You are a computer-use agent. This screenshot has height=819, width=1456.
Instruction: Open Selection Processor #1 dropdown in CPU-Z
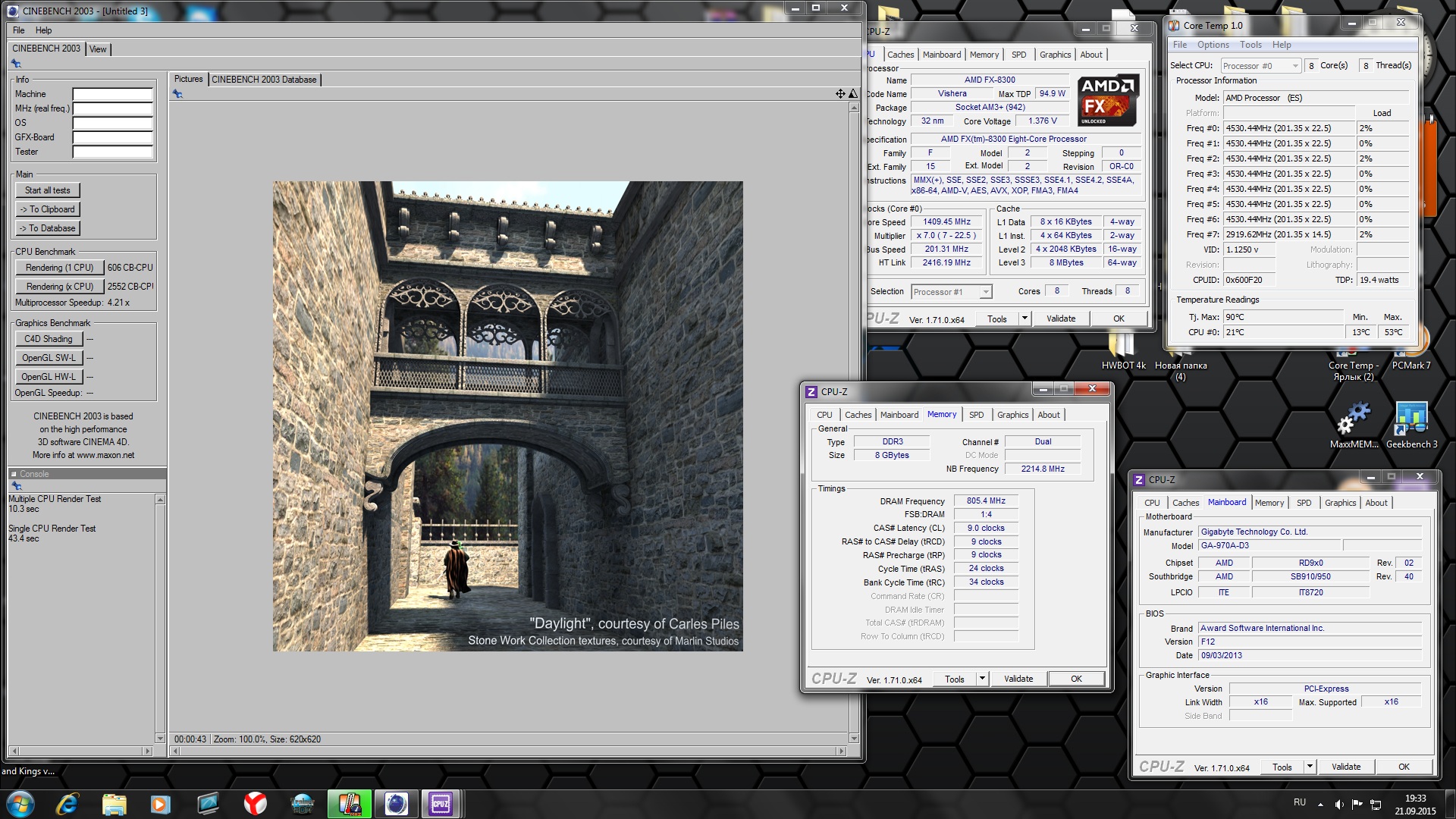coord(952,292)
